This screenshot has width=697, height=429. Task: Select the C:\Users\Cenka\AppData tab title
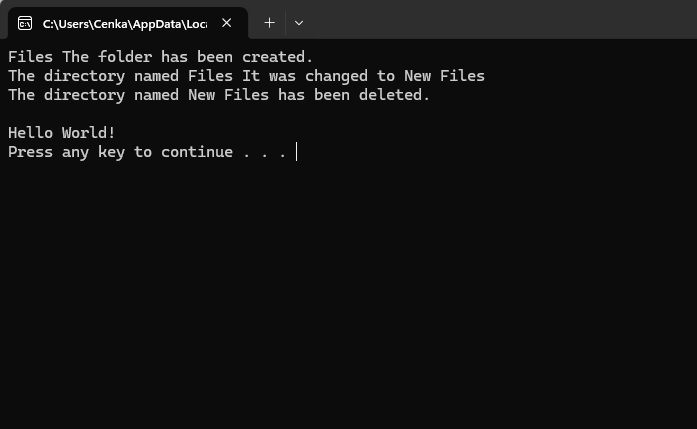pyautogui.click(x=125, y=24)
